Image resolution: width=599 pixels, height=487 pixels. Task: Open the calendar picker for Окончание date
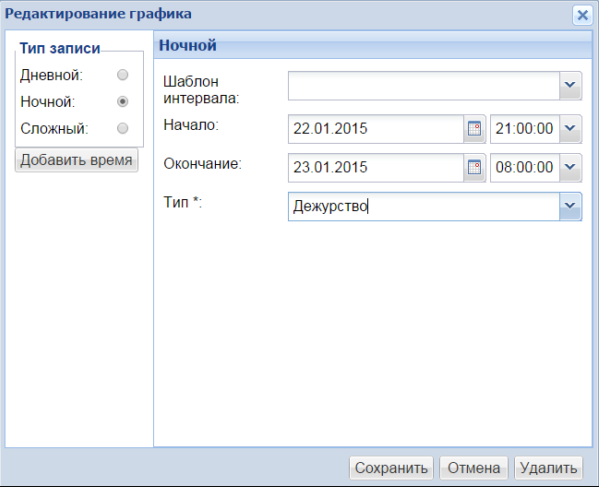point(474,168)
